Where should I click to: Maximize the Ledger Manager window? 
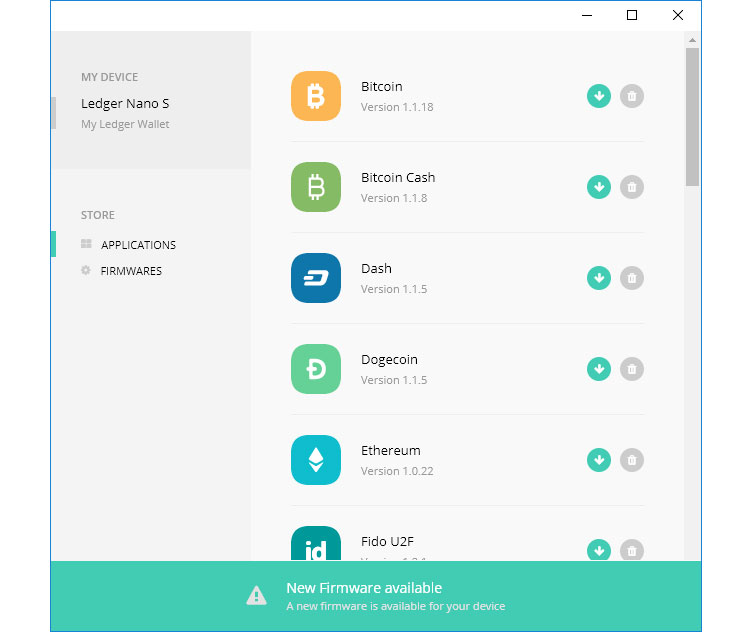[x=632, y=15]
